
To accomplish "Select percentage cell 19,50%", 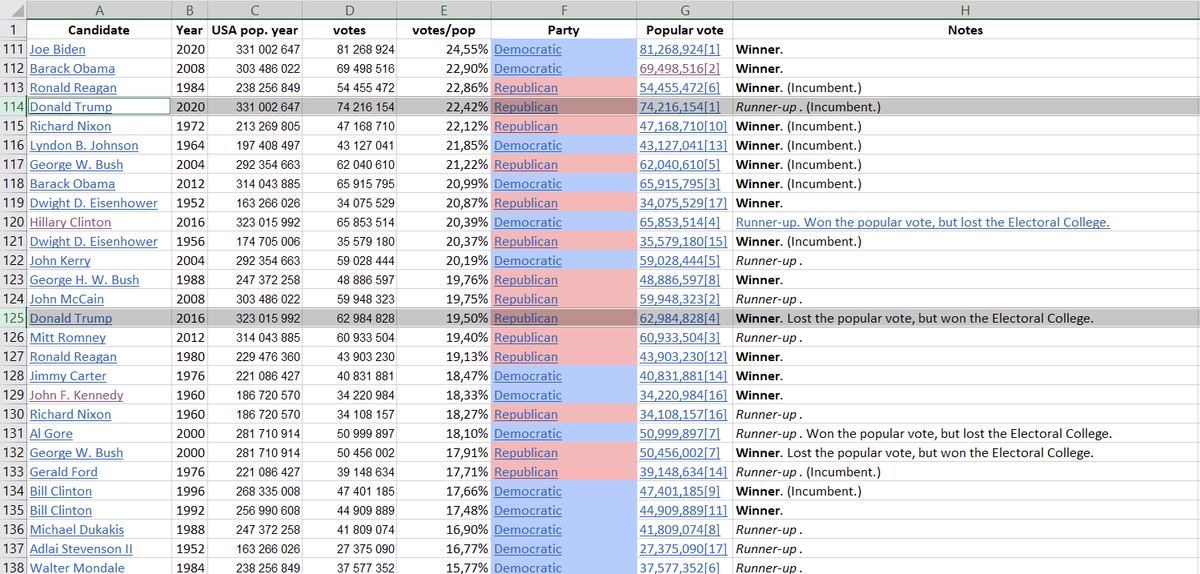I will pyautogui.click(x=444, y=318).
